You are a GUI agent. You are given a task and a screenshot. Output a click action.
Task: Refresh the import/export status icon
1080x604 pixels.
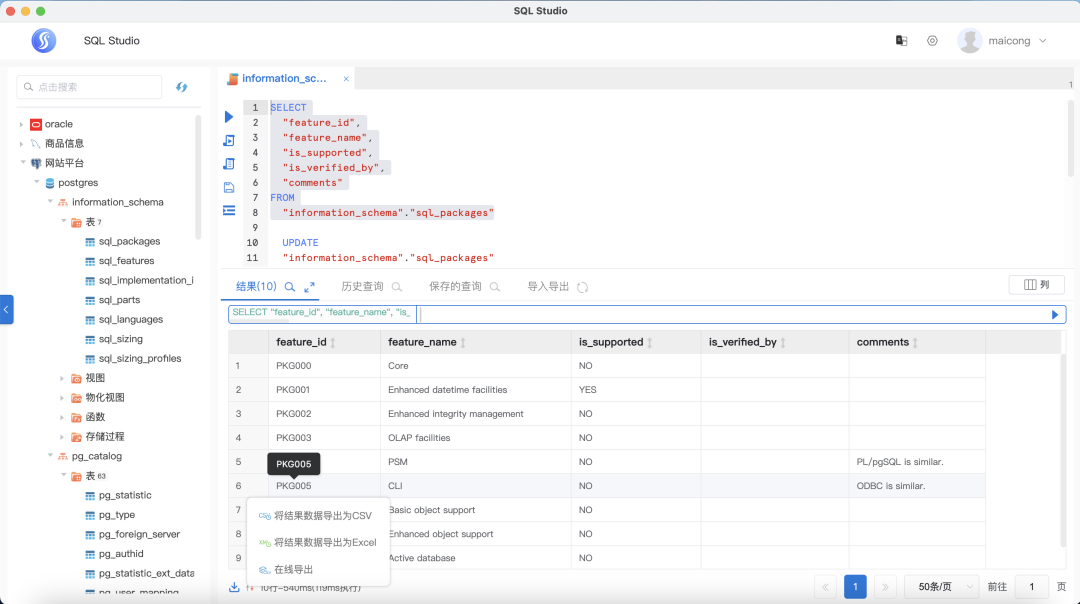pyautogui.click(x=583, y=287)
